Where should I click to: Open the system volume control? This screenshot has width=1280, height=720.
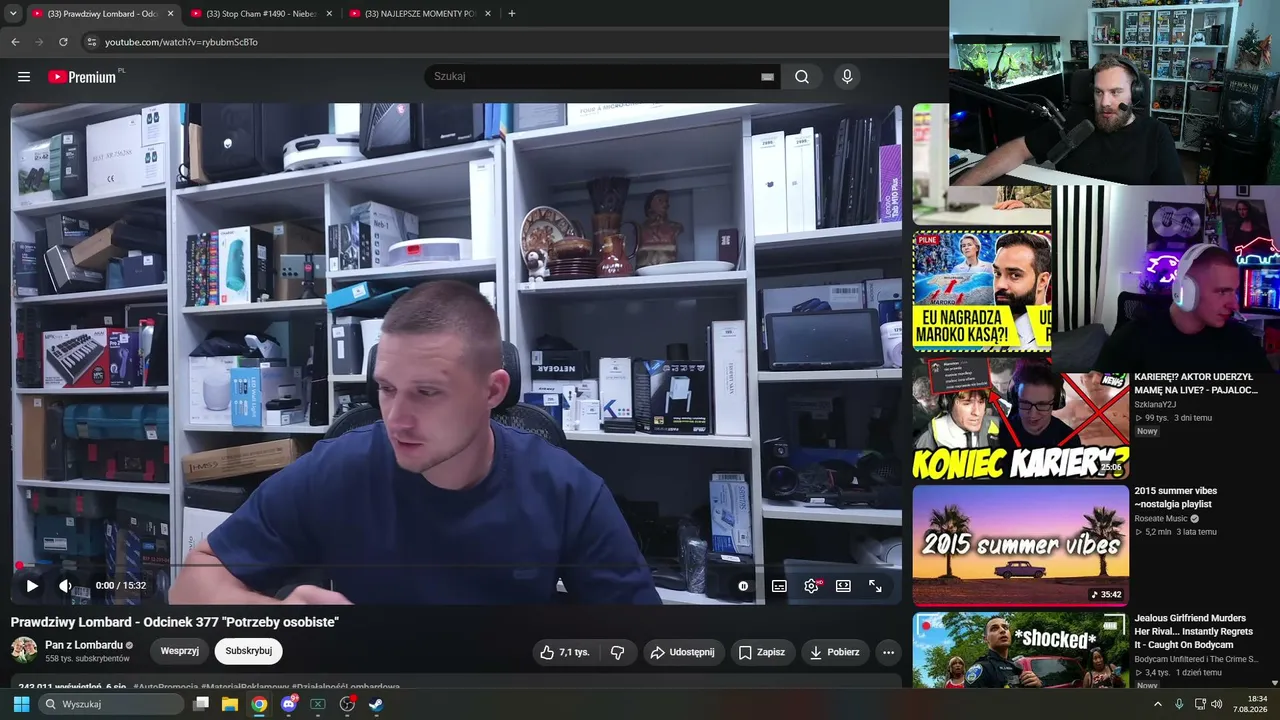(x=1217, y=704)
